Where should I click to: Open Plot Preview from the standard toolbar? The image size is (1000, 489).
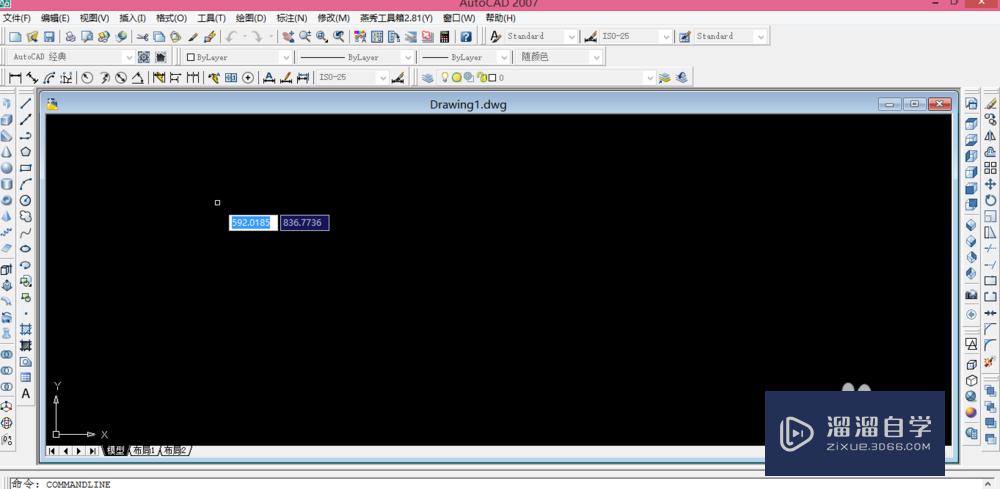click(x=87, y=37)
